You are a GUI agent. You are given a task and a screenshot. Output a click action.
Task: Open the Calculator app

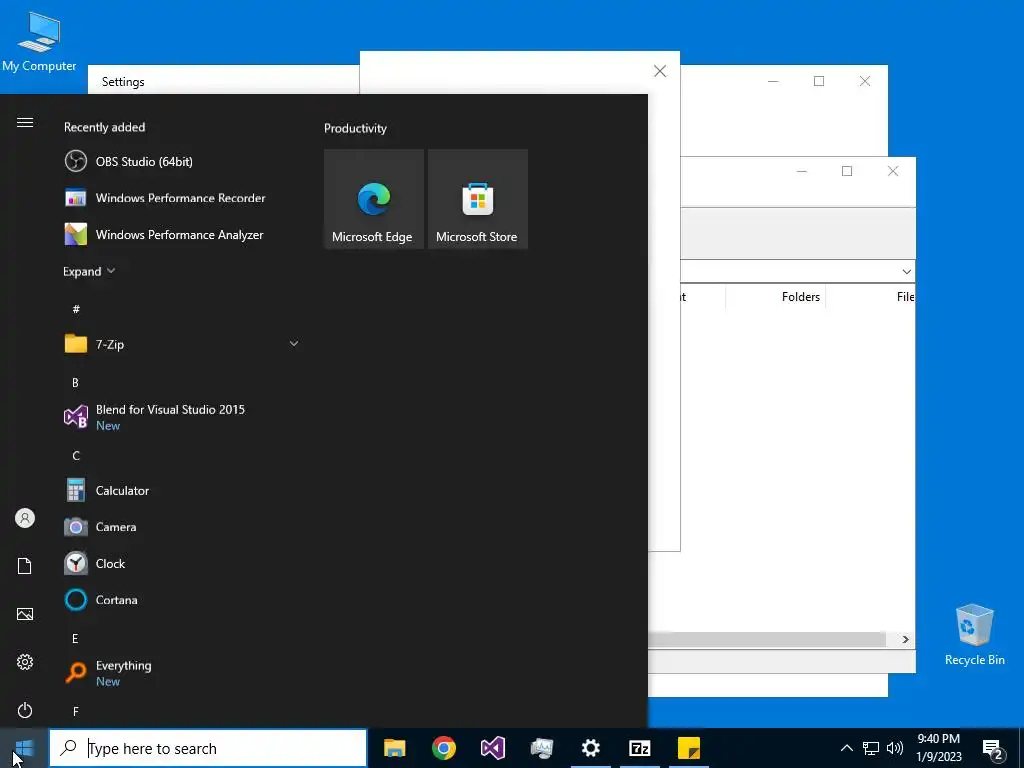point(181,490)
